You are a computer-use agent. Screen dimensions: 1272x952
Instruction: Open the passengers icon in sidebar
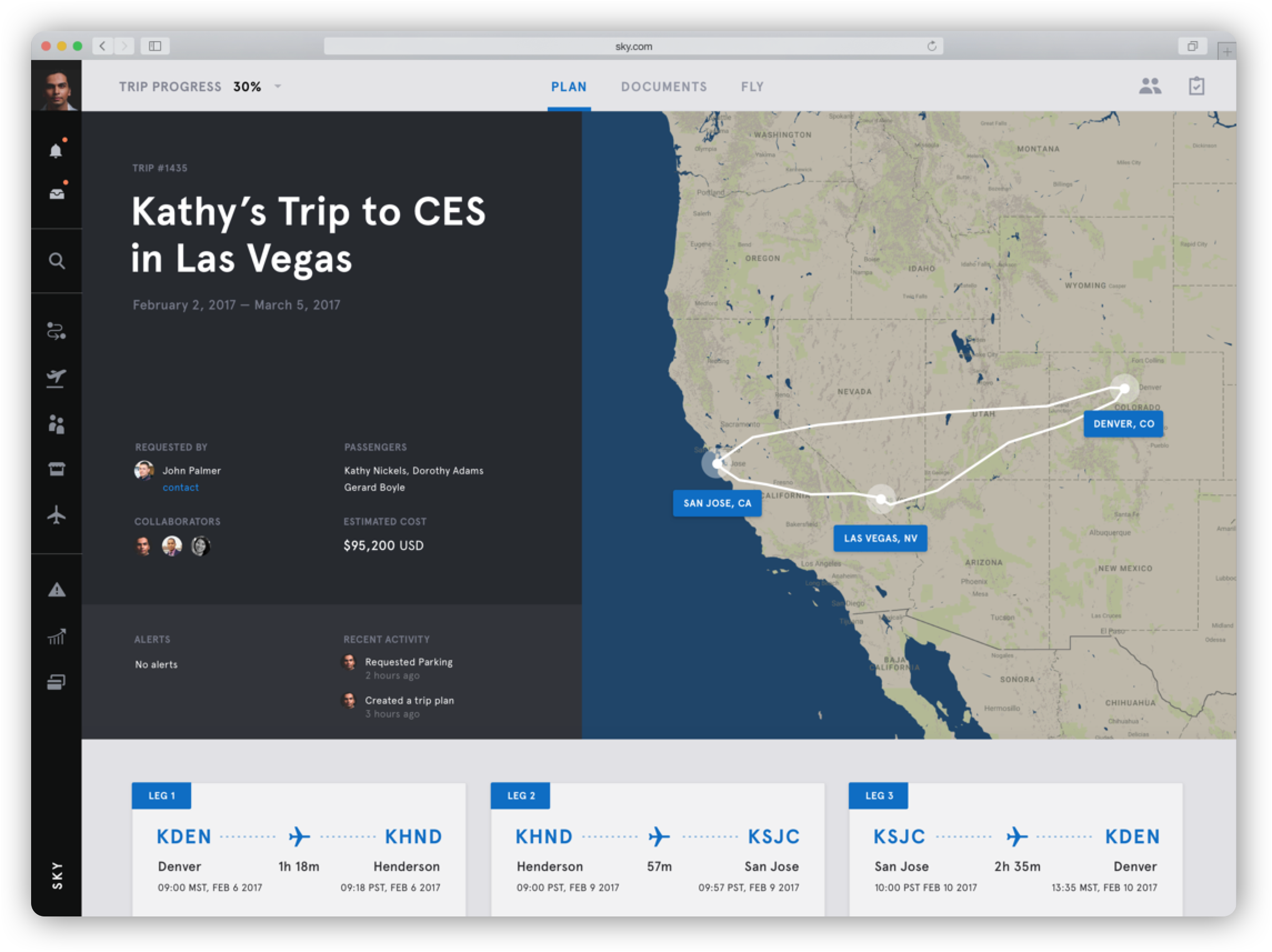56,424
